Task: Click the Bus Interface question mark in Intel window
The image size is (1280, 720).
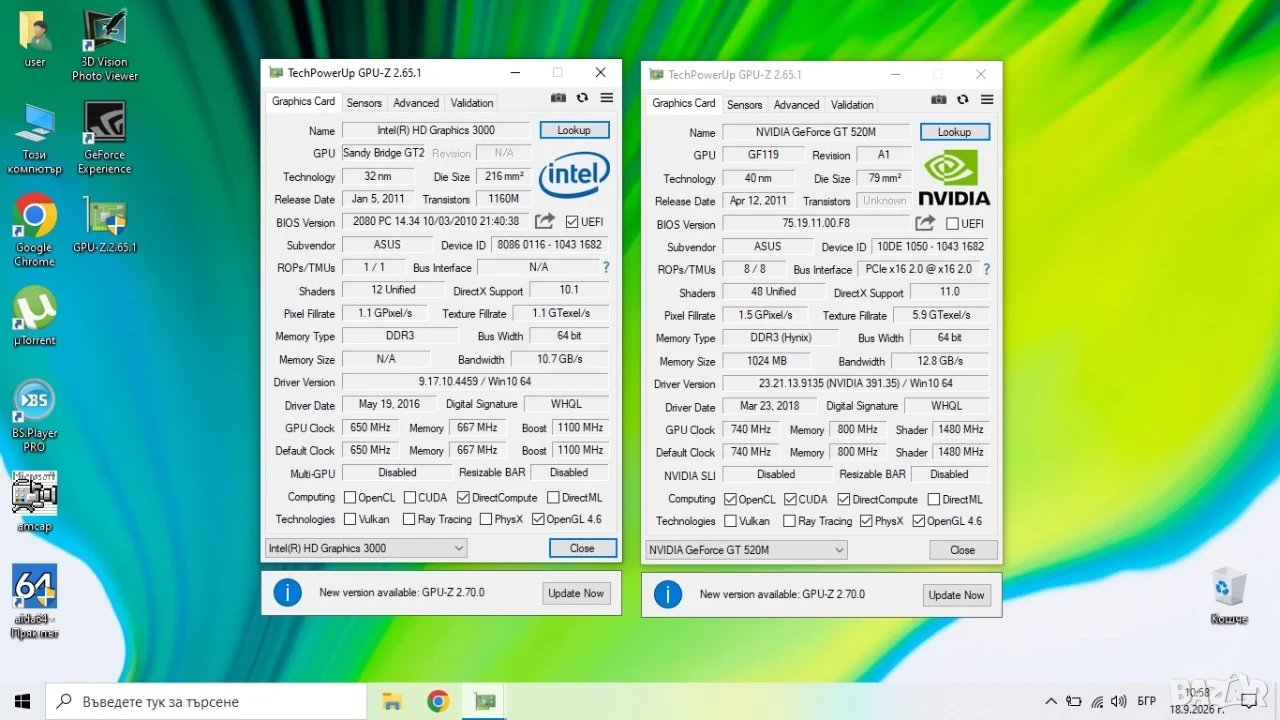Action: (605, 267)
